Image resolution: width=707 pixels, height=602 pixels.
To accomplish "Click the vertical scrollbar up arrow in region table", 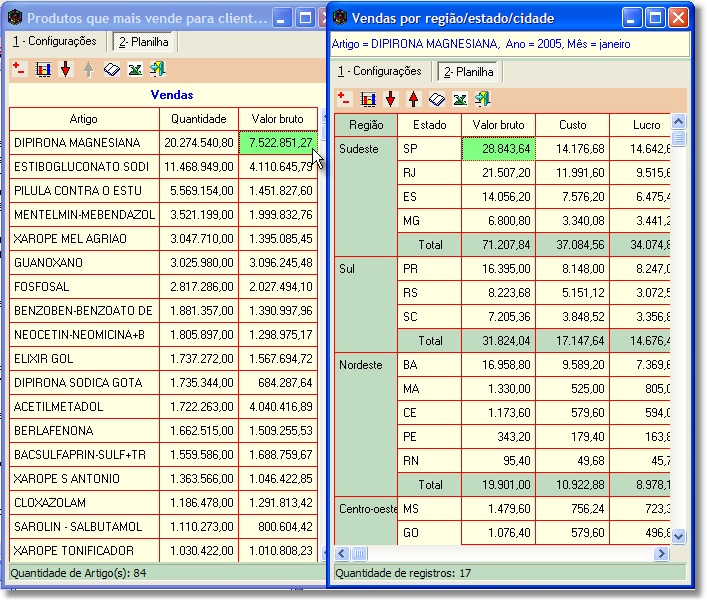I will click(x=679, y=121).
